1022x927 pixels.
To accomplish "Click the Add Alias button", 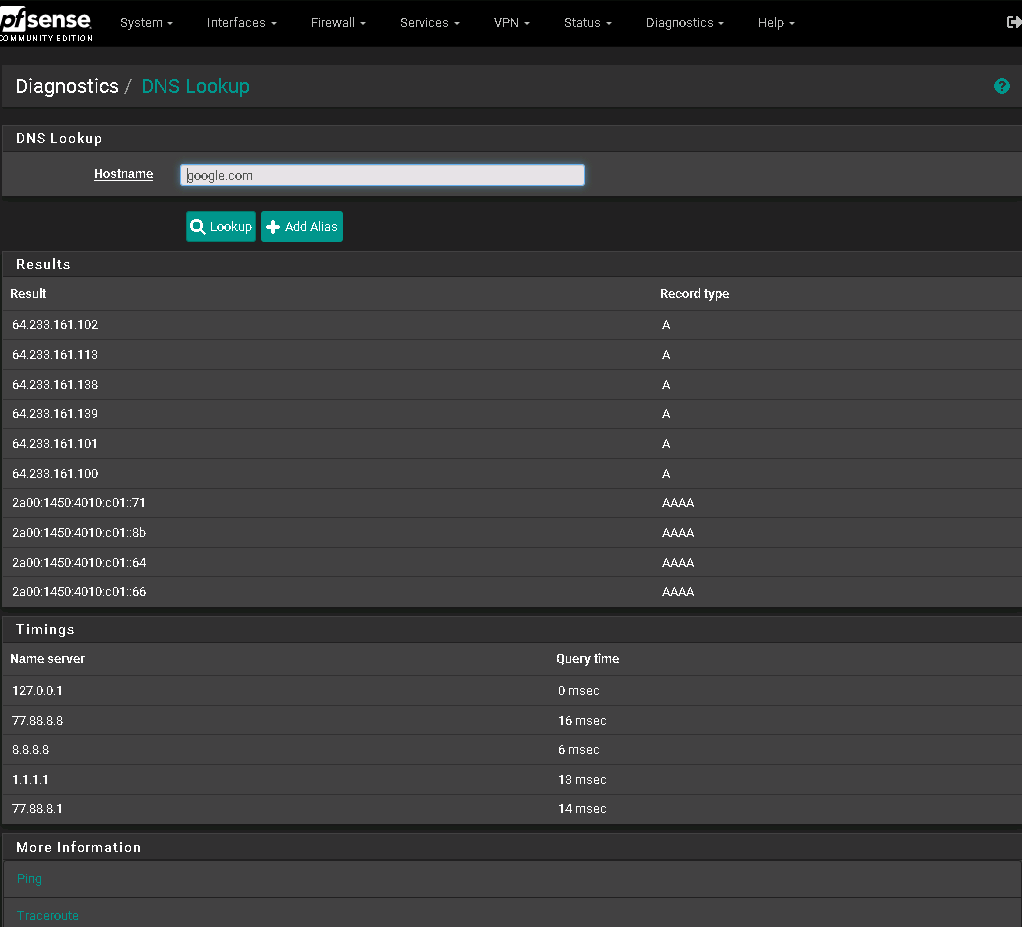I will [302, 226].
